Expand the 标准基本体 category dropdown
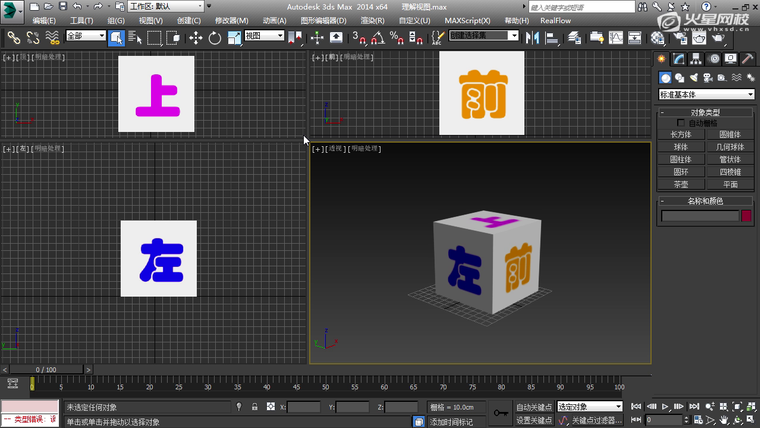760x428 pixels. click(704, 94)
